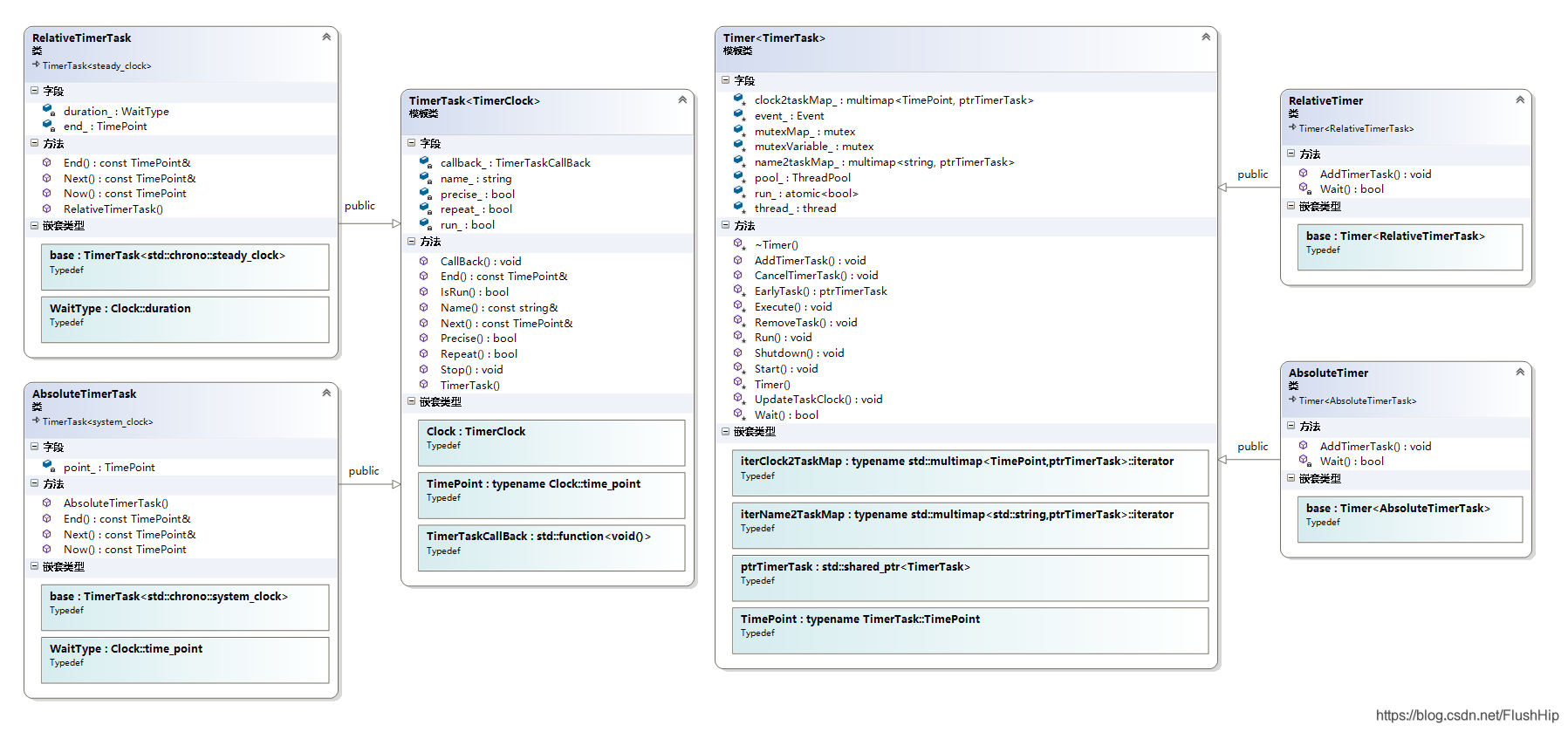Viewport: 1568px width, 732px height.
Task: Click the field icon beside thread_ : thread
Action: 740,208
